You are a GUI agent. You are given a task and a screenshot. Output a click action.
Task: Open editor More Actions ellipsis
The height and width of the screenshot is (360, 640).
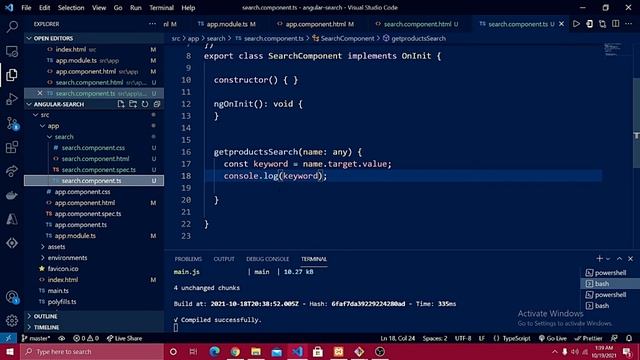tap(629, 24)
